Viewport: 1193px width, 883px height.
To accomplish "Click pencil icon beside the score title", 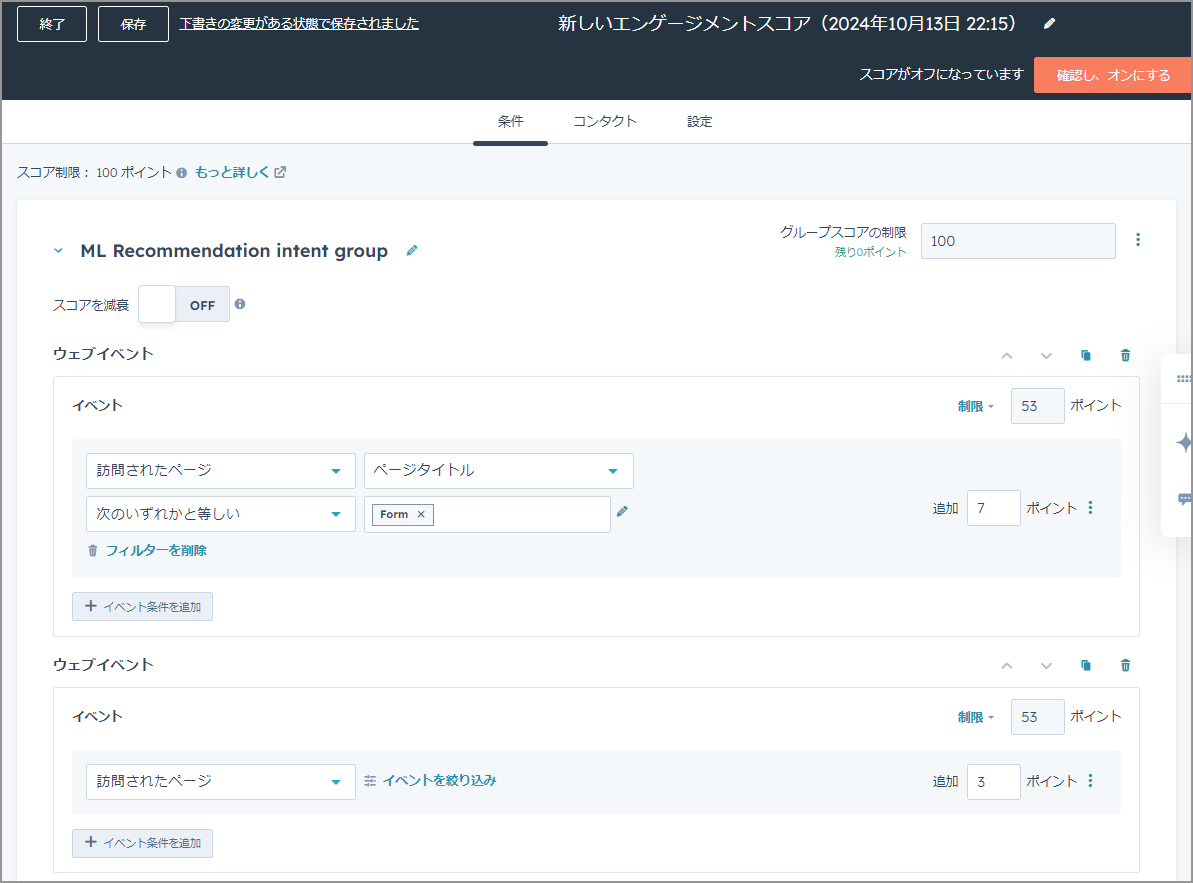I will pyautogui.click(x=1049, y=24).
